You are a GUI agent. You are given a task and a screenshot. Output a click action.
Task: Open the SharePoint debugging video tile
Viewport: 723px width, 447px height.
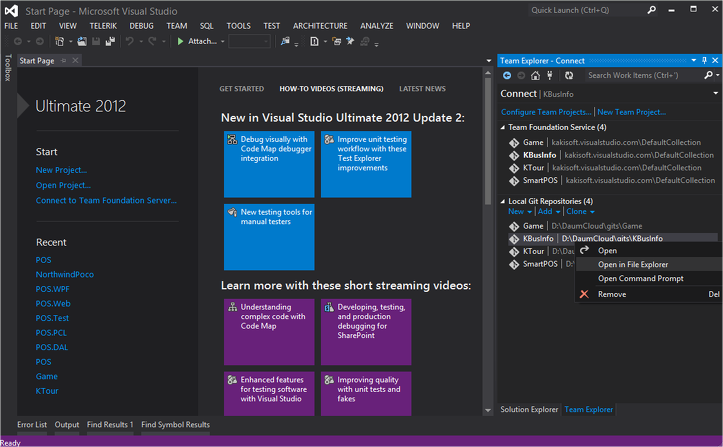point(366,332)
